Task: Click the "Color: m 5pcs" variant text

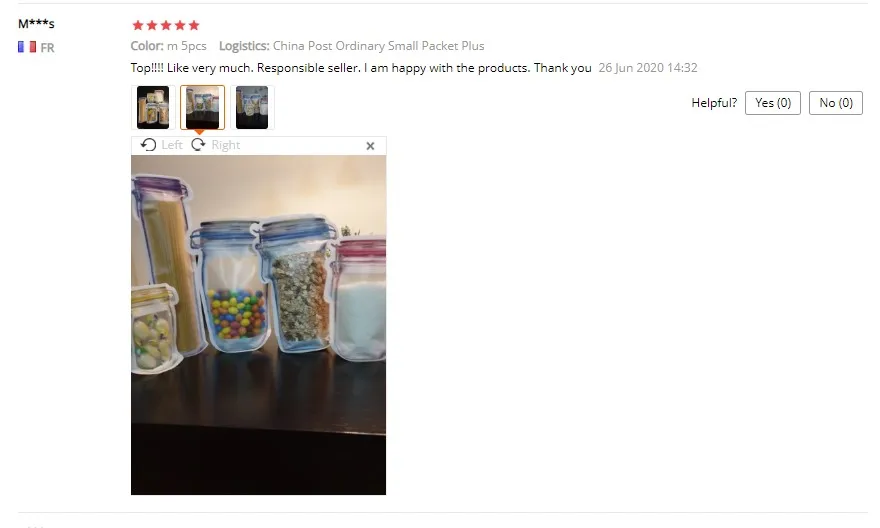Action: pos(168,46)
